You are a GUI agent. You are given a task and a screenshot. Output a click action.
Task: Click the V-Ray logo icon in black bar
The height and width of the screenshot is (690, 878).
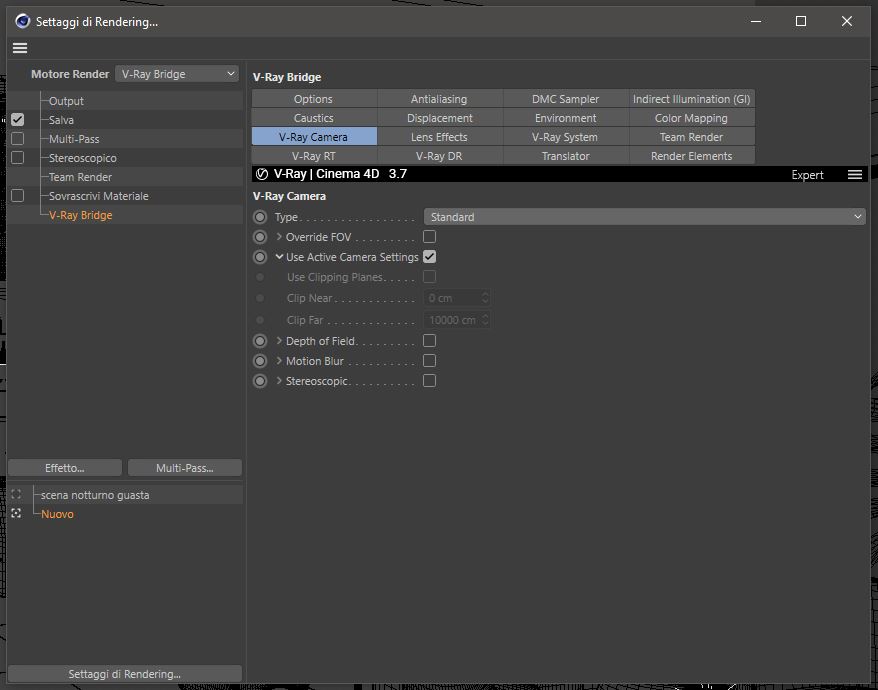tap(261, 174)
